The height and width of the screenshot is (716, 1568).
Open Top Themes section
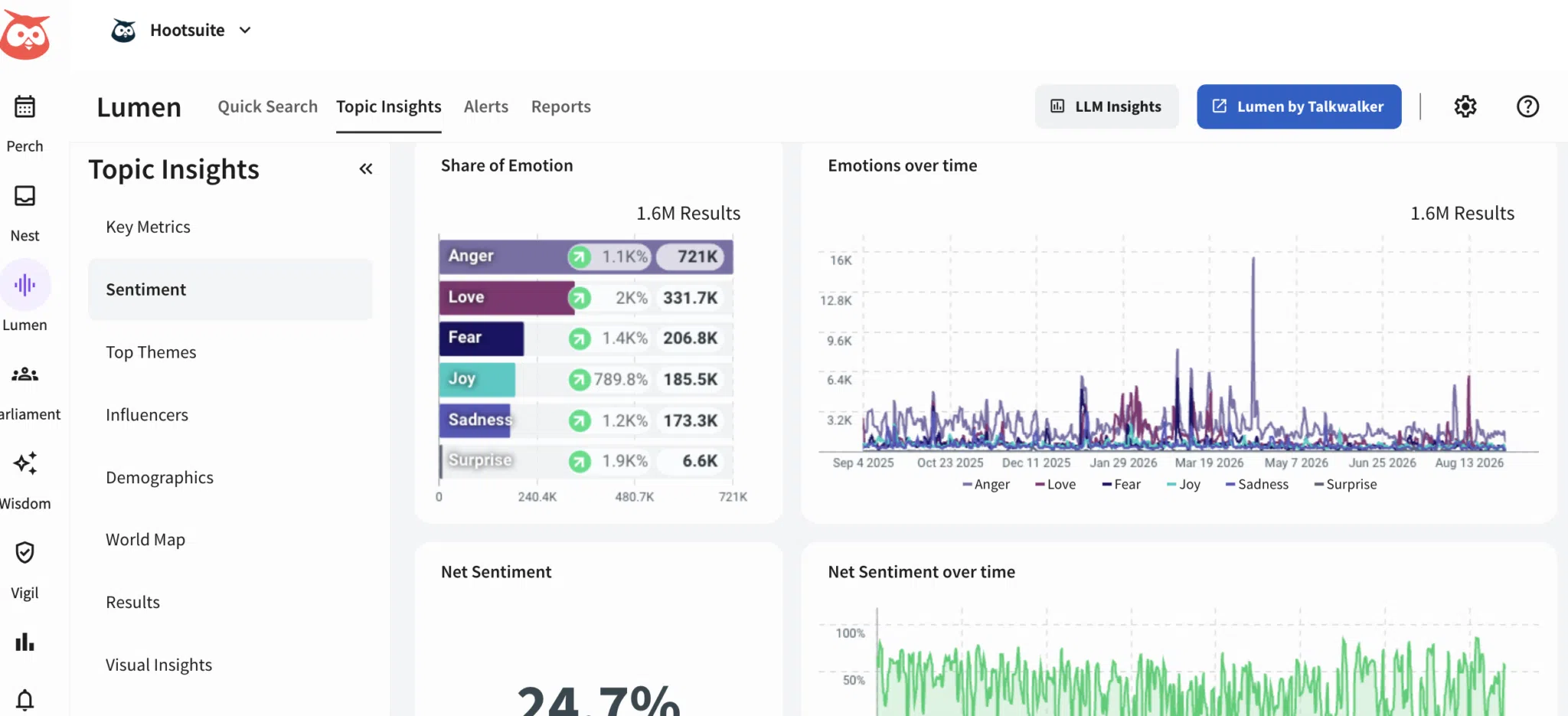pyautogui.click(x=230, y=352)
